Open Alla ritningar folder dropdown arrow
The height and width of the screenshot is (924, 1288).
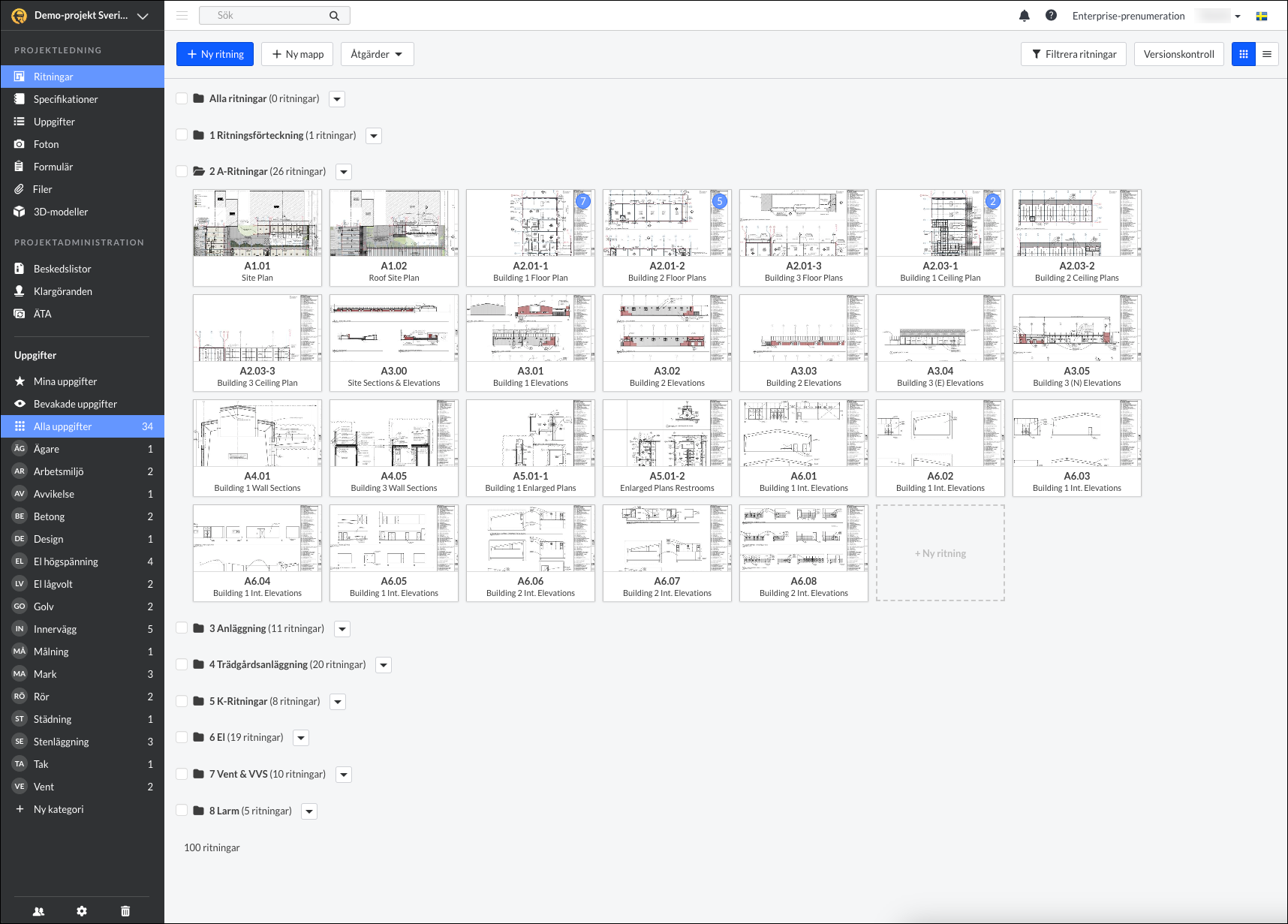337,99
